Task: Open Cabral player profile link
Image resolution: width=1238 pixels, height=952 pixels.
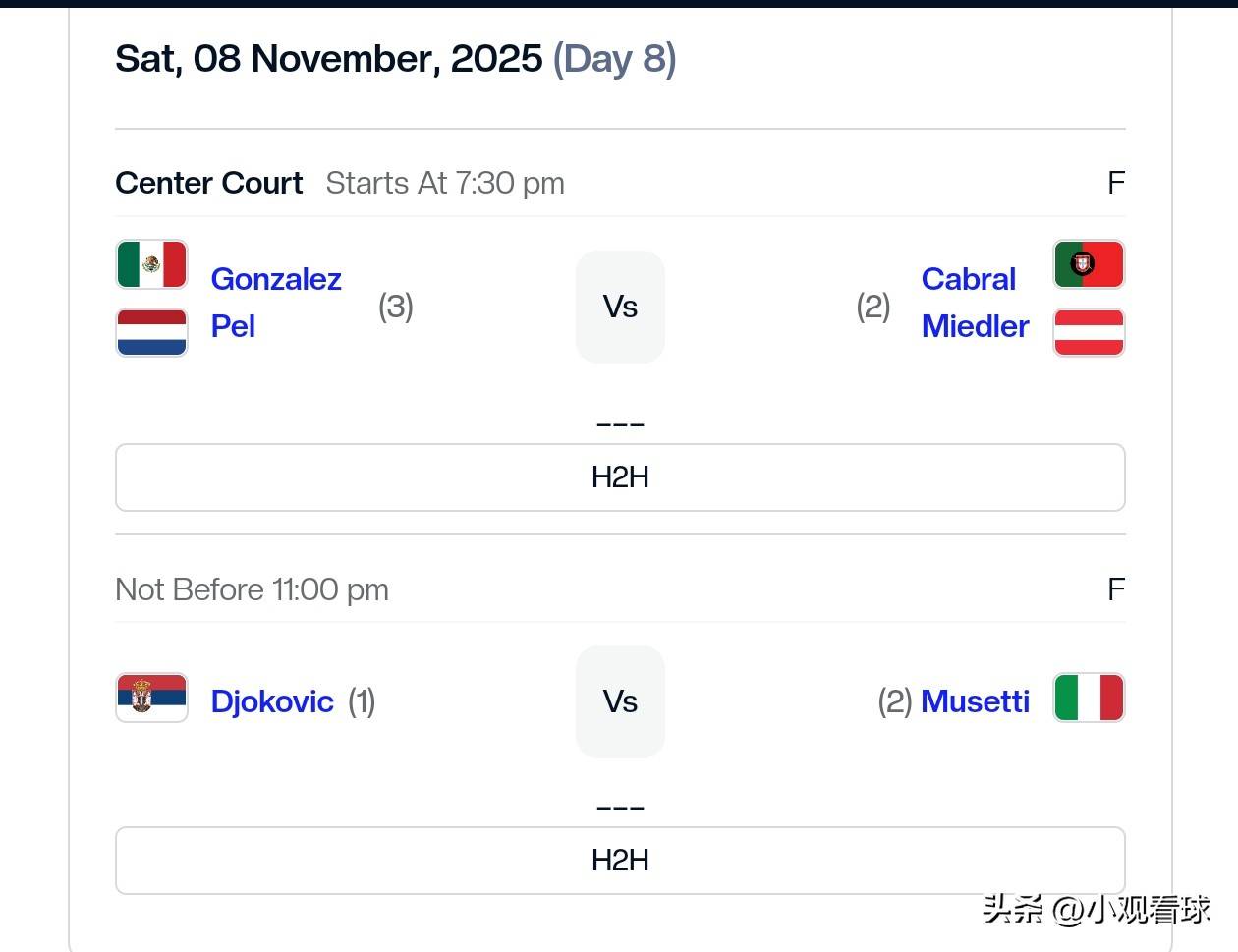Action: [968, 279]
